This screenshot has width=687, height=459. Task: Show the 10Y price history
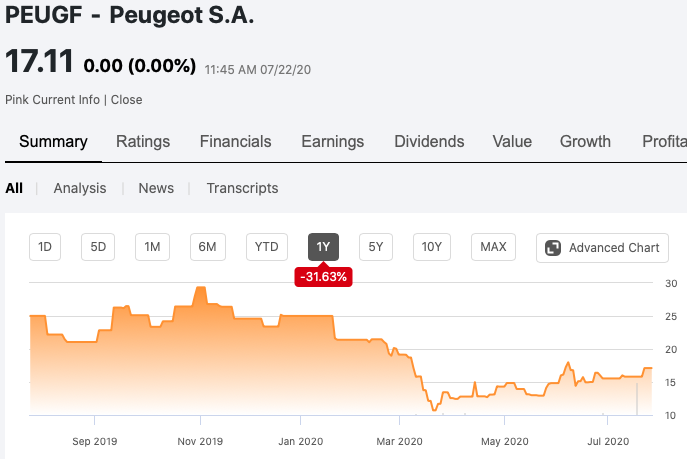[x=431, y=247]
